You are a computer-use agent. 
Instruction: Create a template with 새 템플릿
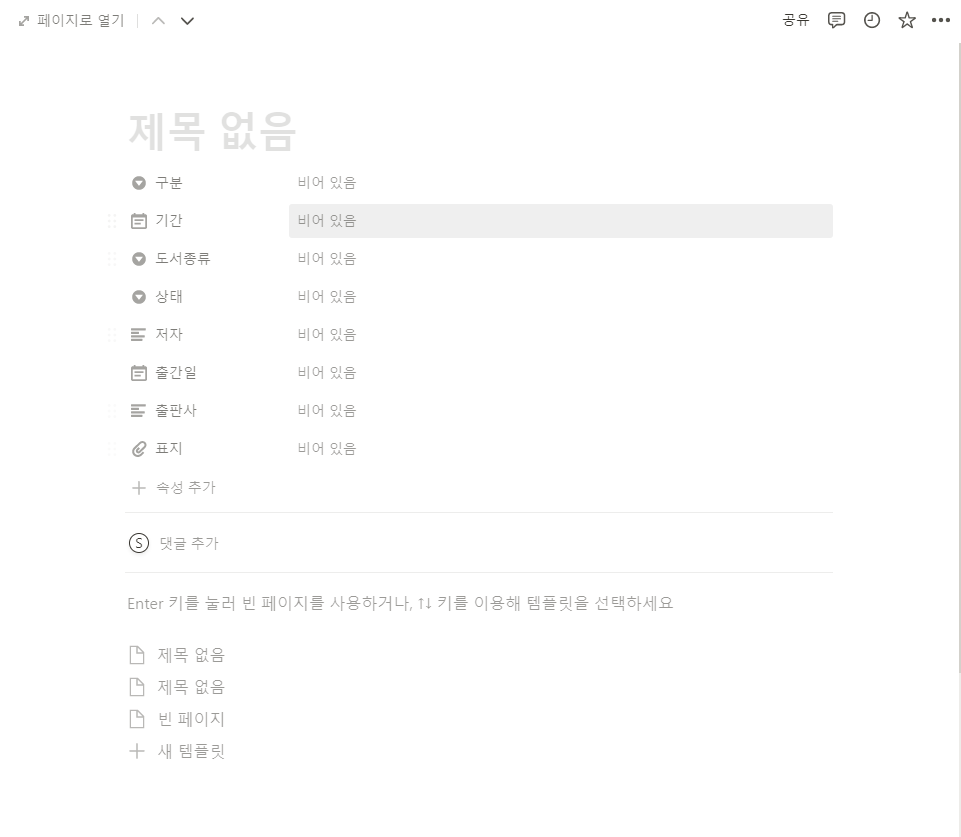(177, 751)
